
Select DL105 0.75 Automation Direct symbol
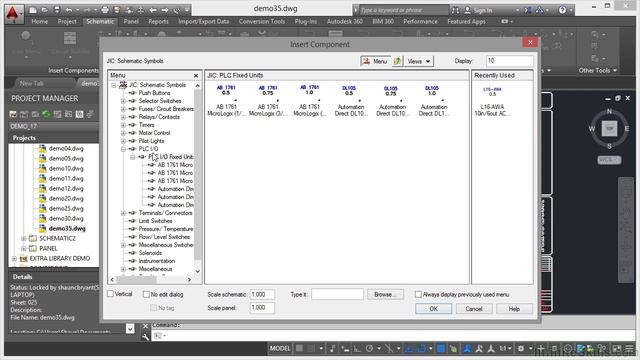click(392, 100)
